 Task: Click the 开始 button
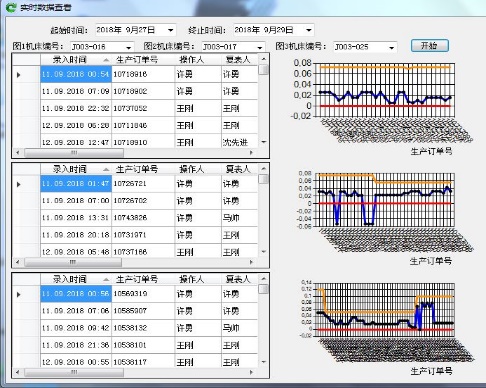pyautogui.click(x=430, y=46)
